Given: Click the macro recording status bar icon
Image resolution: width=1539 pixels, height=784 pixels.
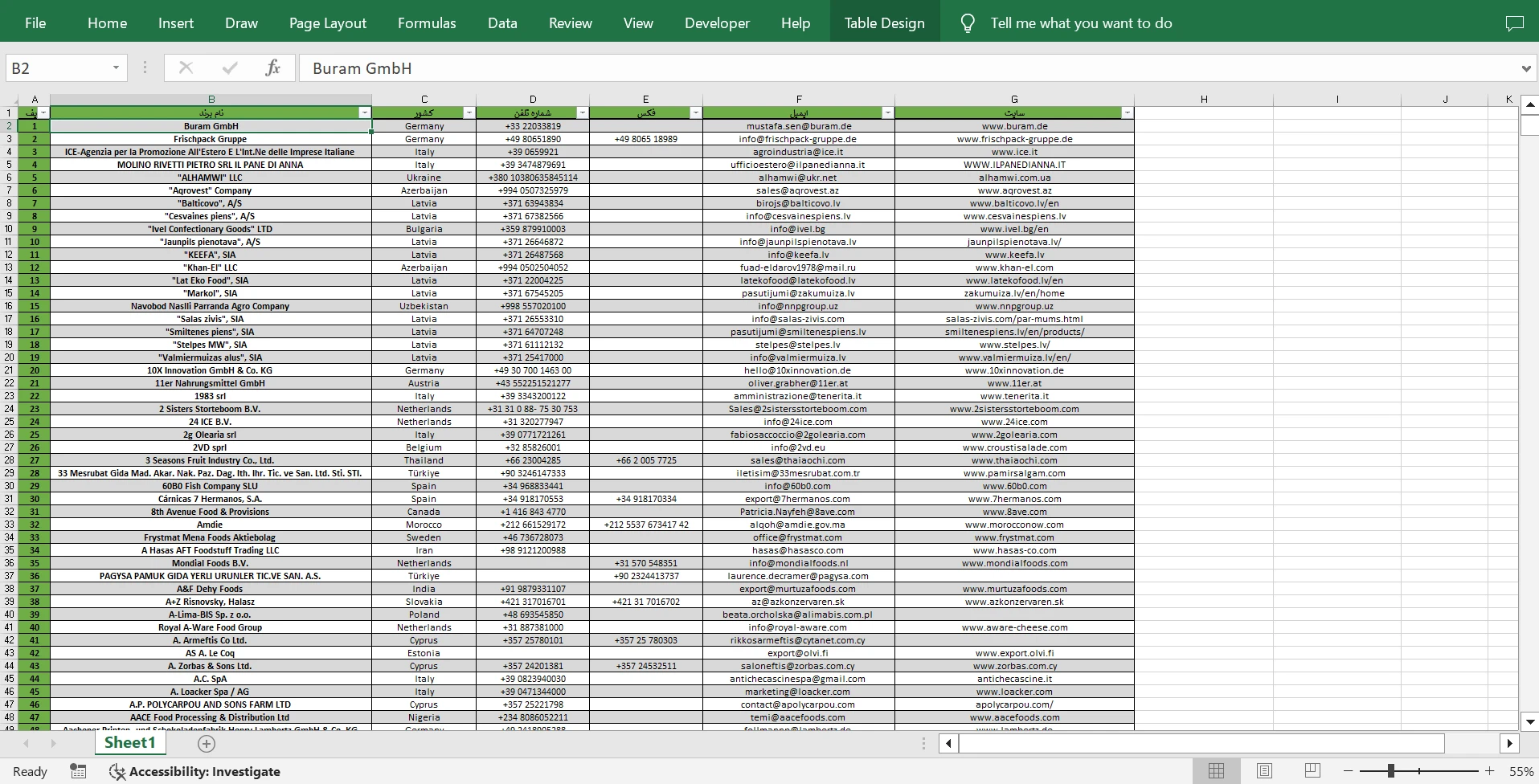Looking at the screenshot, I should tap(78, 771).
